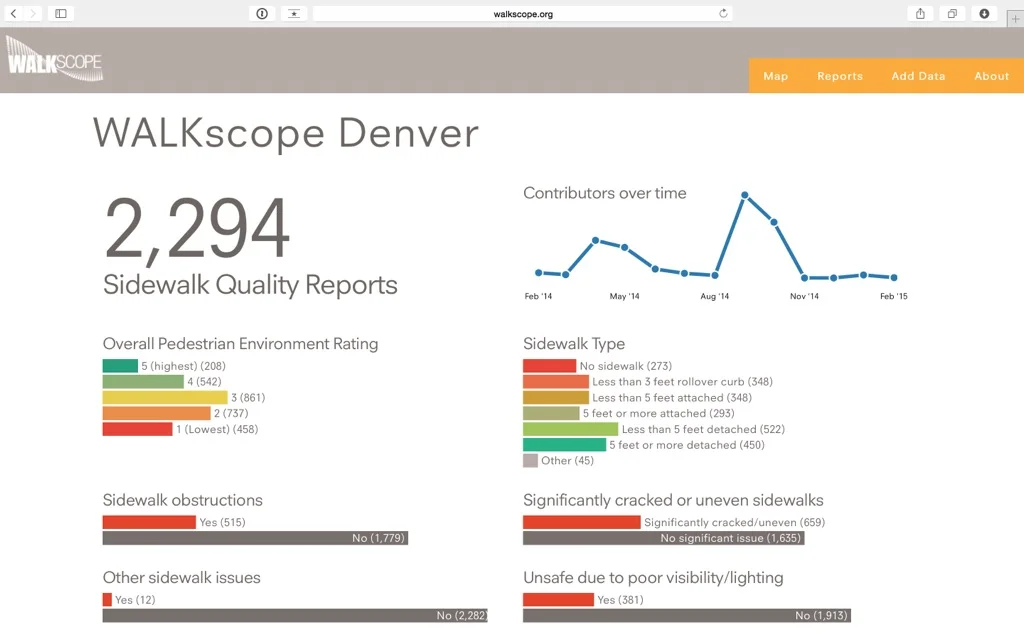The image size is (1024, 640).
Task: Click the browser forward arrow
Action: point(33,13)
